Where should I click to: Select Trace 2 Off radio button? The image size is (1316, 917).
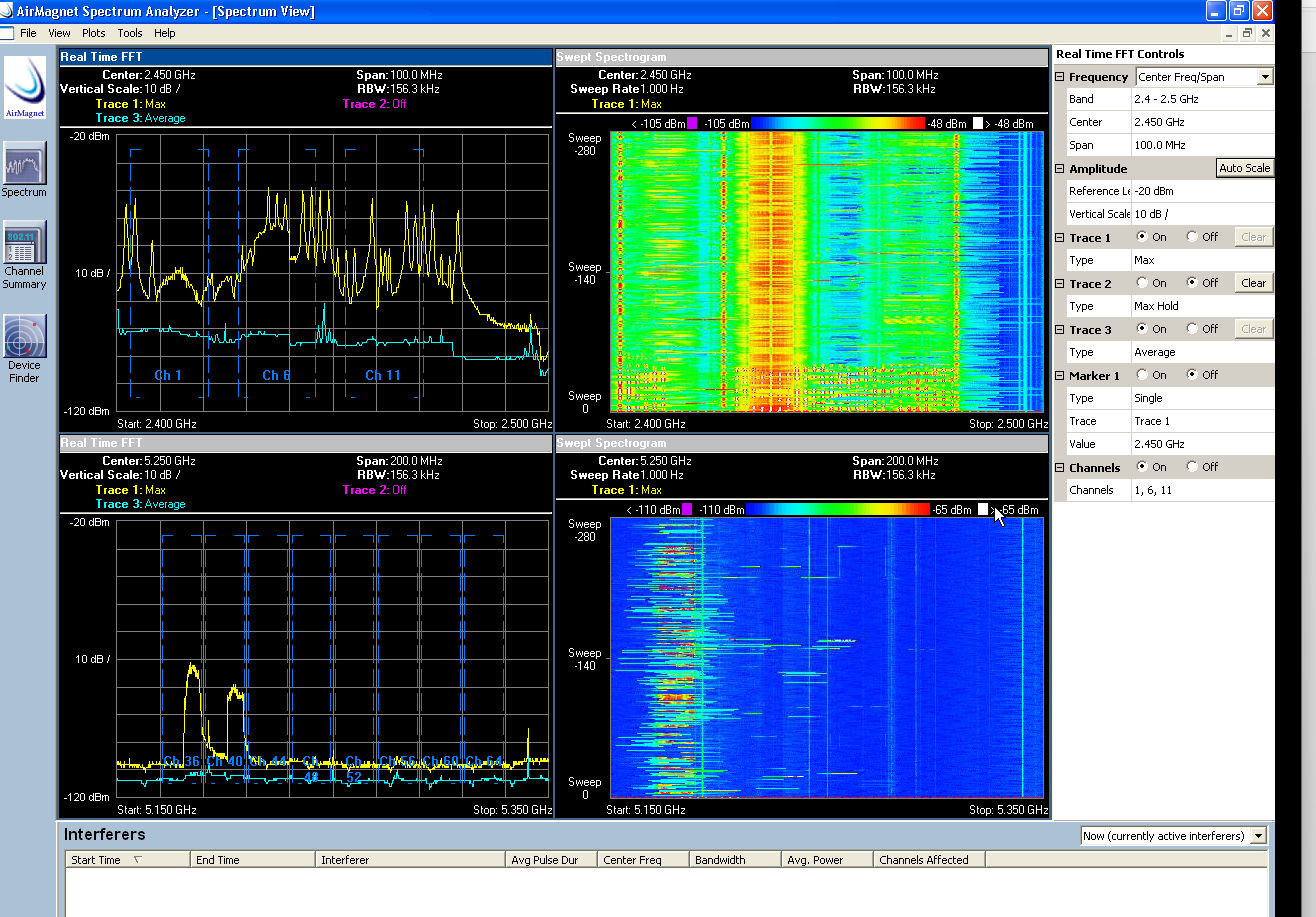[1192, 283]
